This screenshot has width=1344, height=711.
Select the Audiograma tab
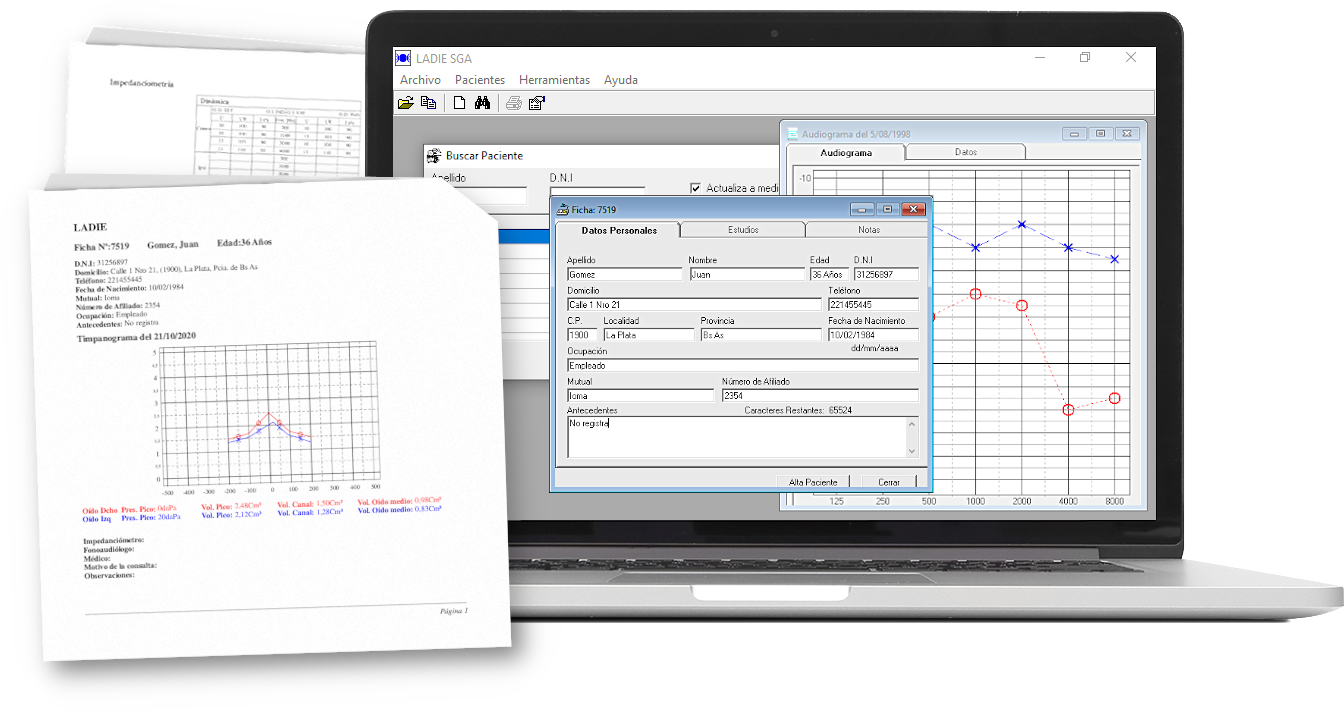(x=846, y=152)
